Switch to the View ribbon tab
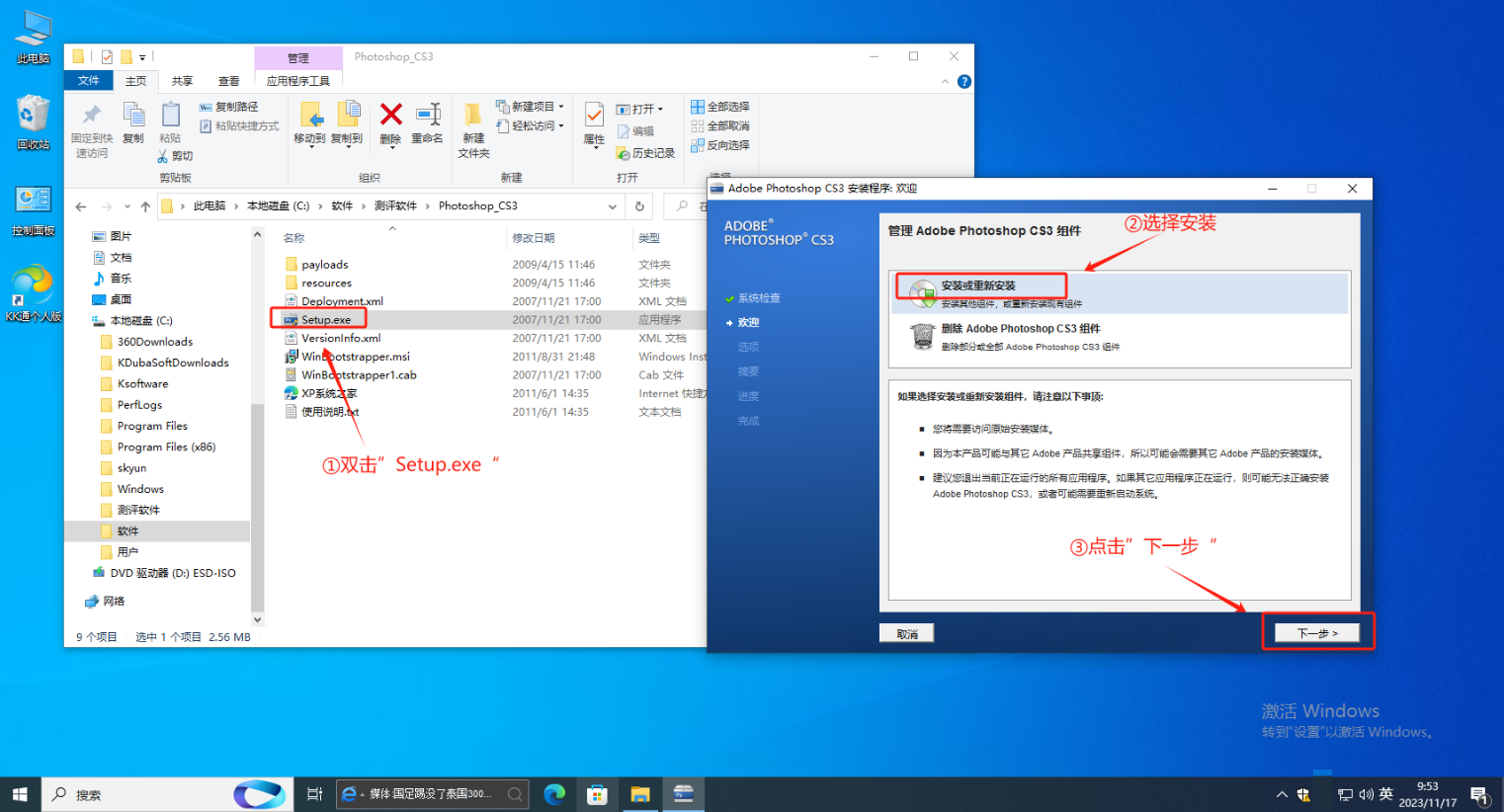The image size is (1504, 812). 229,81
